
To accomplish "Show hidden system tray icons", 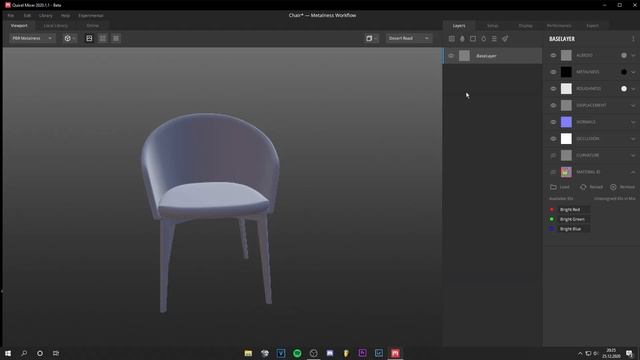I will (580, 353).
